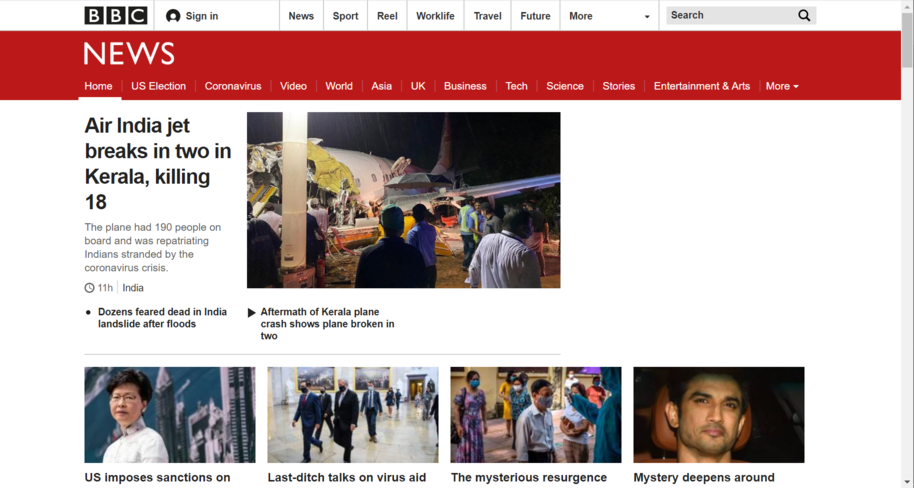Open the red navigation More menu
This screenshot has height=488, width=914.
(782, 86)
